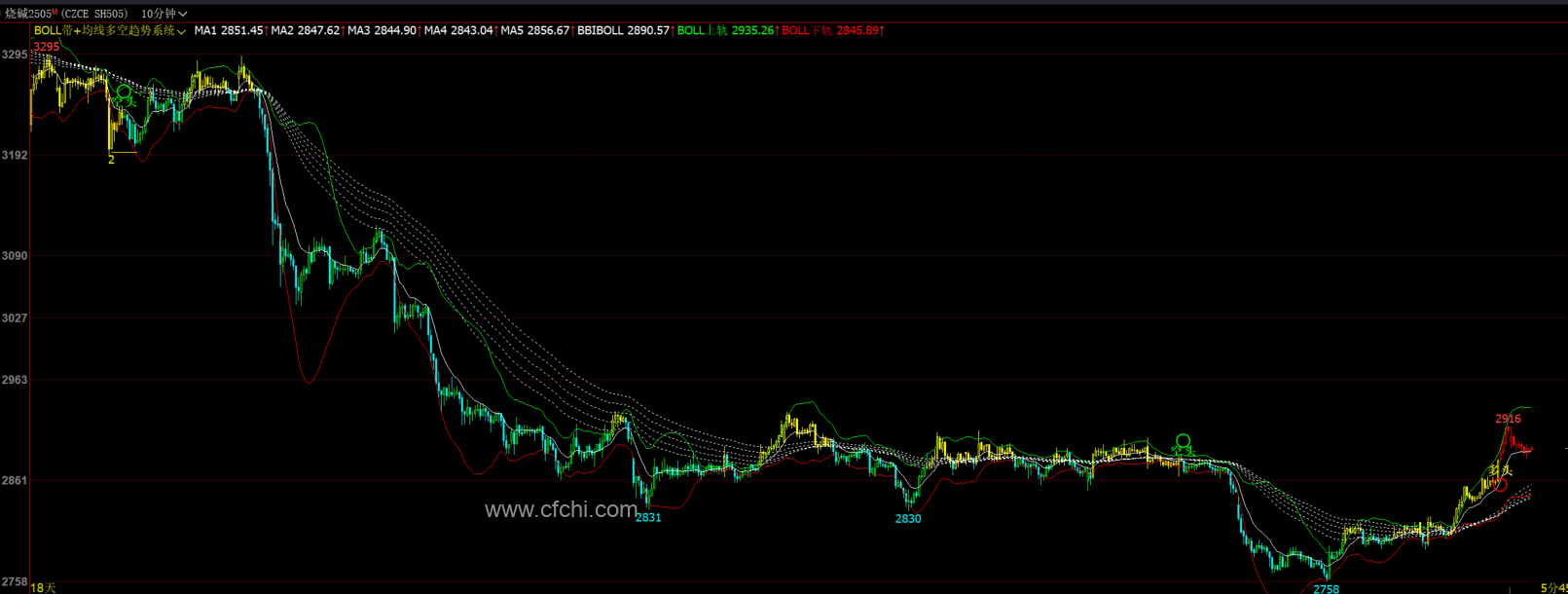The width and height of the screenshot is (1568, 594).
Task: Click the 3192 price axis label
Action: click(x=15, y=155)
